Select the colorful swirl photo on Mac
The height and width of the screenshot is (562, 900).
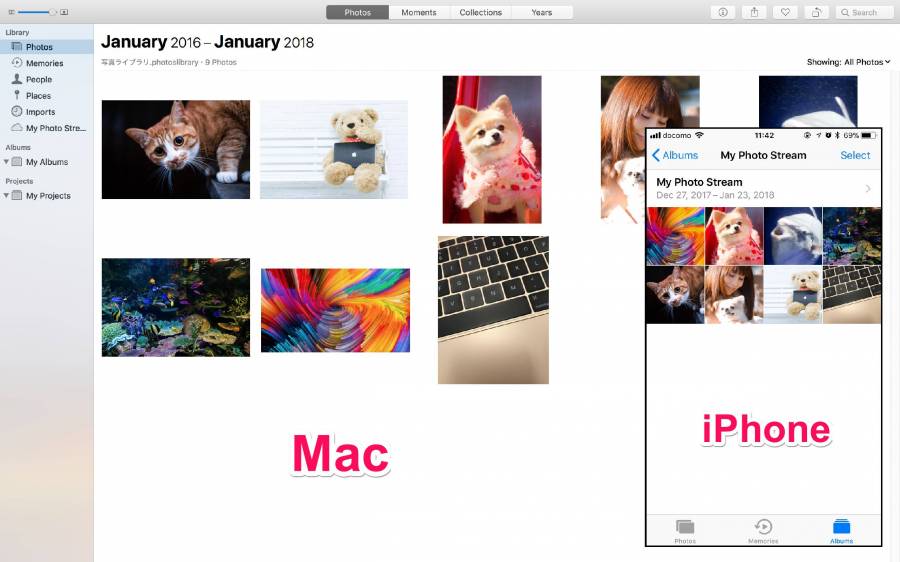[x=335, y=310]
